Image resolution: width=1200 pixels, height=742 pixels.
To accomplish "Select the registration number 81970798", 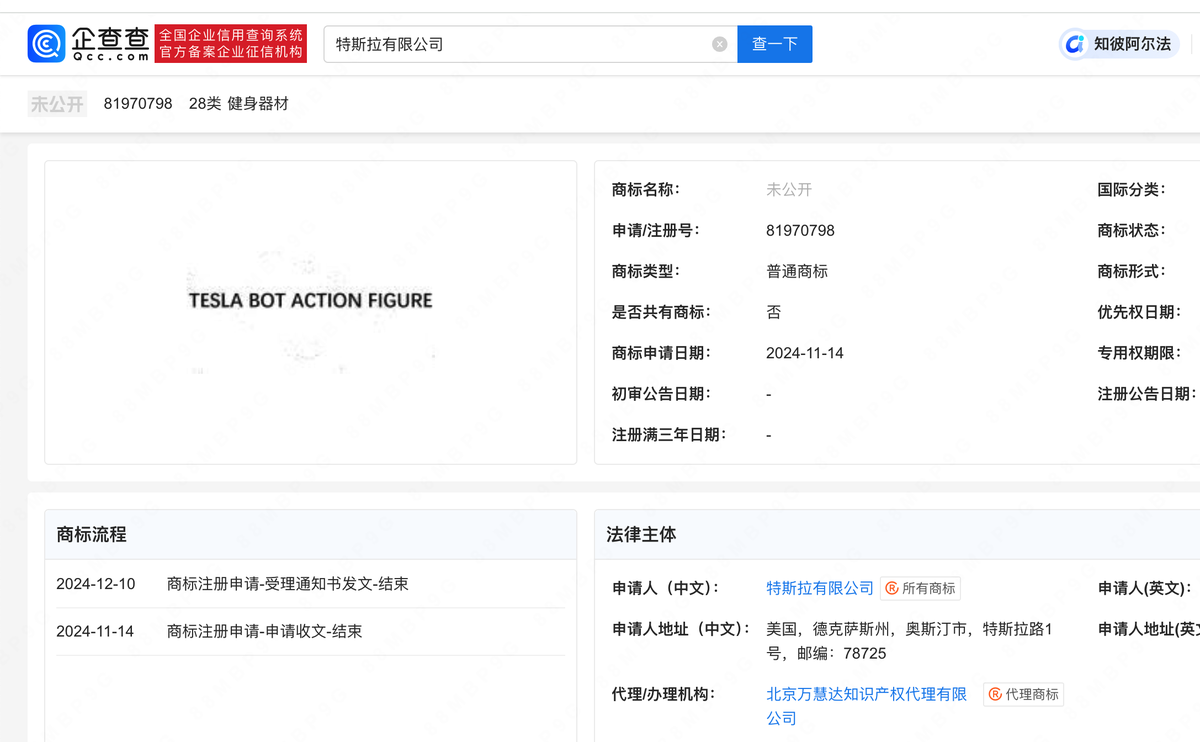I will [140, 103].
